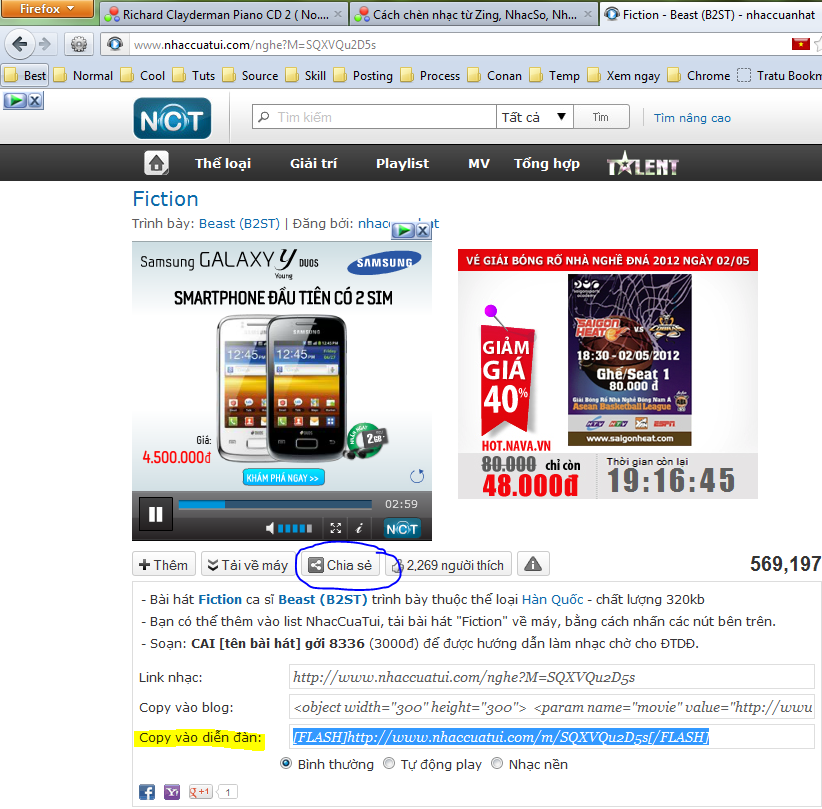822x809 pixels.
Task: Click the Copy vào blog embed code field
Action: click(x=551, y=707)
